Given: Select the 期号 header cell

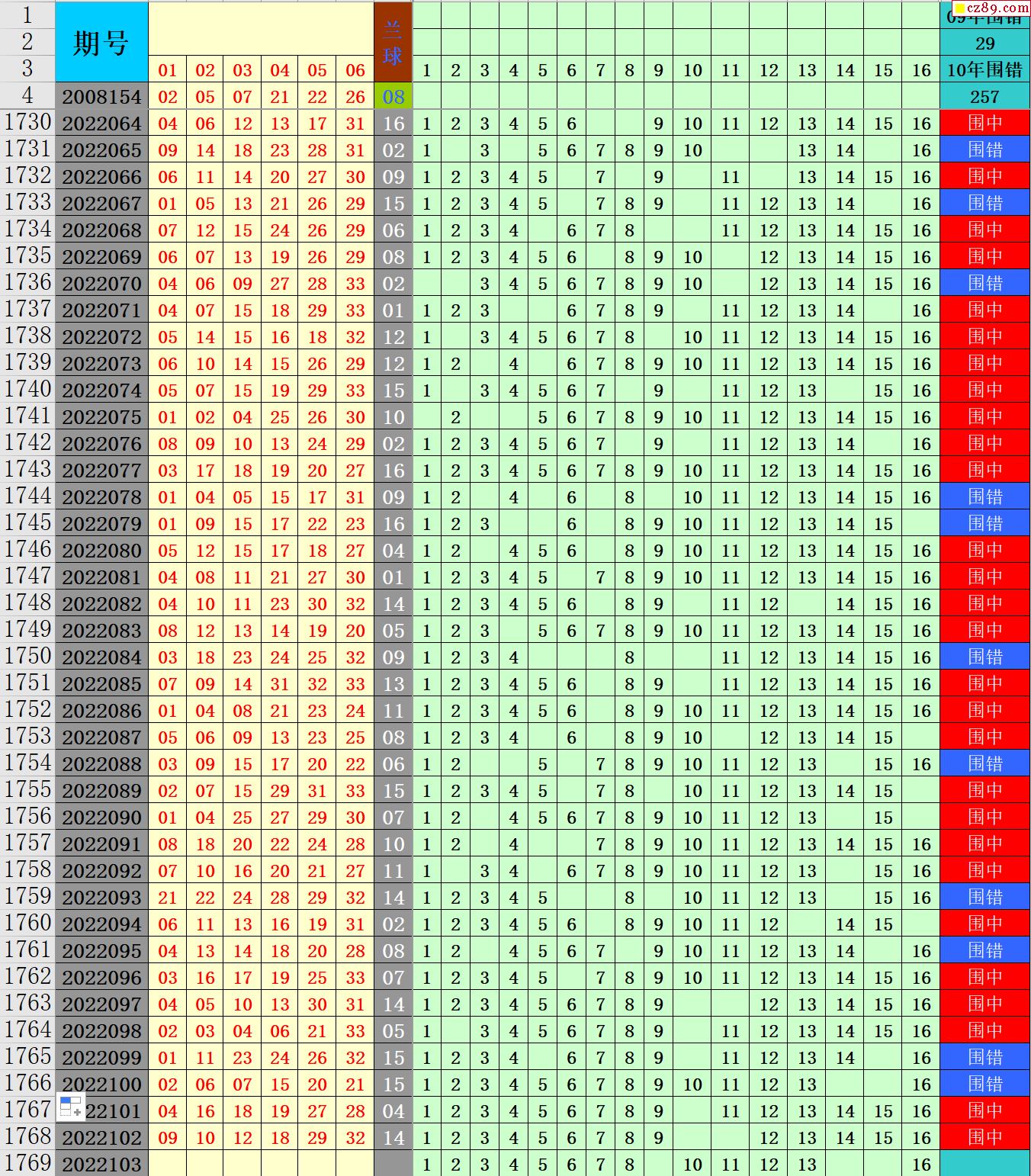Looking at the screenshot, I should tap(101, 43).
